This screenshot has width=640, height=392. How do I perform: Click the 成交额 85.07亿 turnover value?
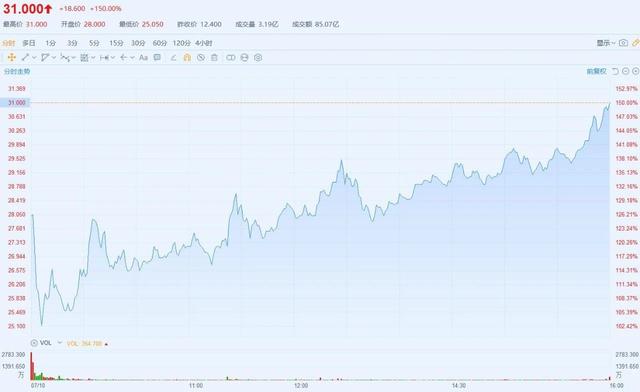point(316,24)
